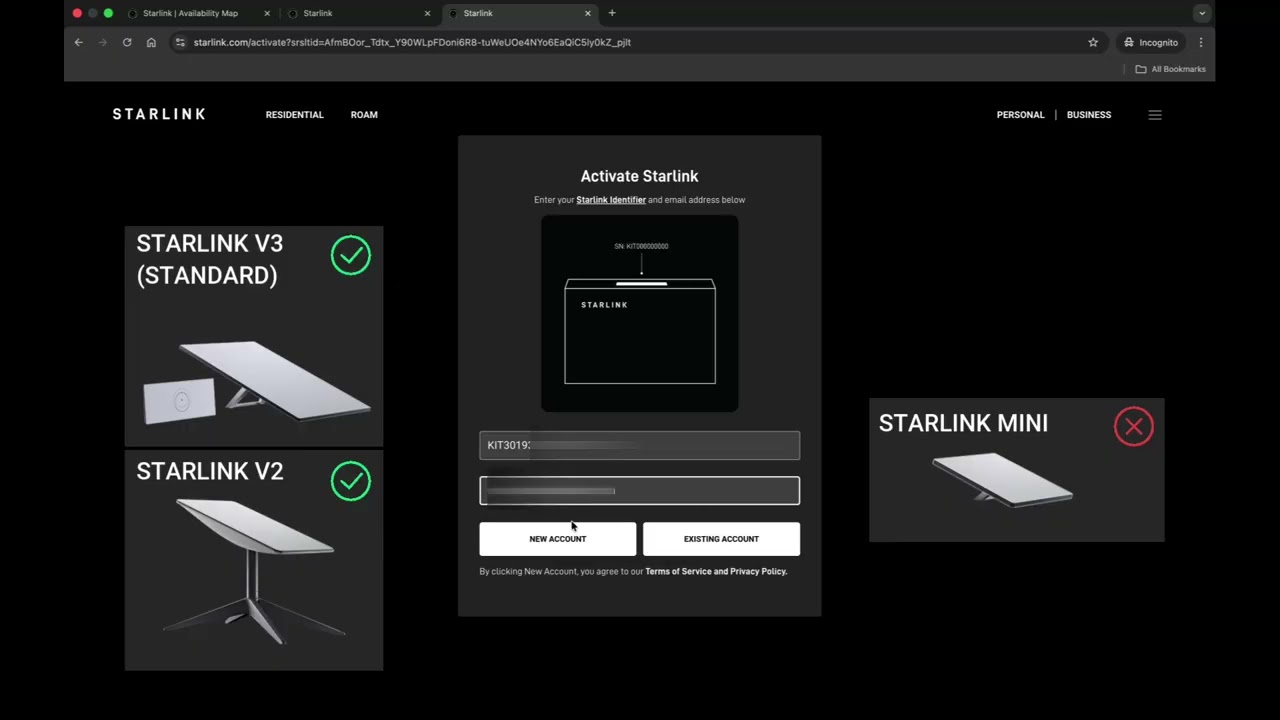Open the Chrome three-dot menu
Image resolution: width=1280 pixels, height=720 pixels.
click(1201, 42)
